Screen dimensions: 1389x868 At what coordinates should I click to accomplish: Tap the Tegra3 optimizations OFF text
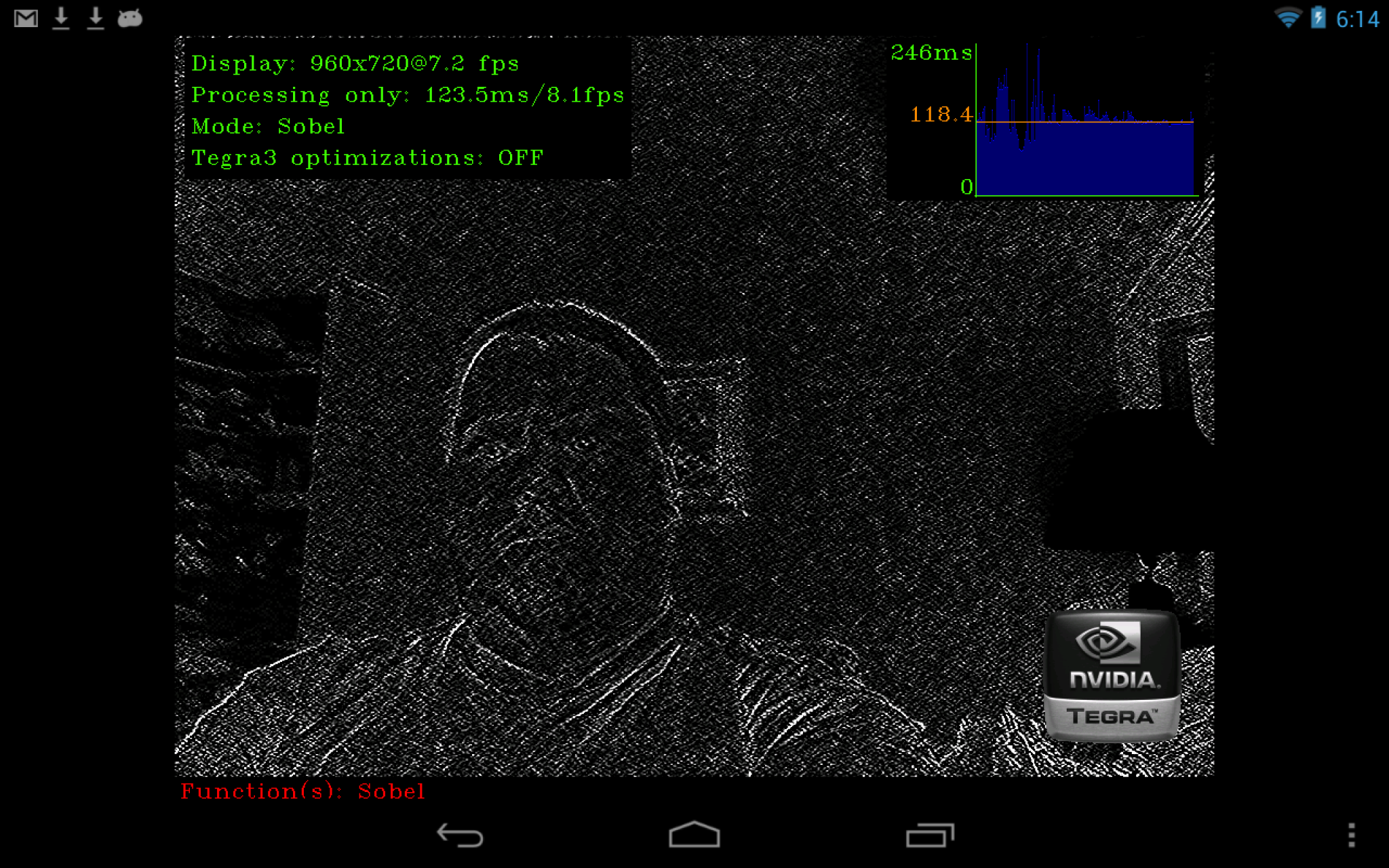click(367, 158)
